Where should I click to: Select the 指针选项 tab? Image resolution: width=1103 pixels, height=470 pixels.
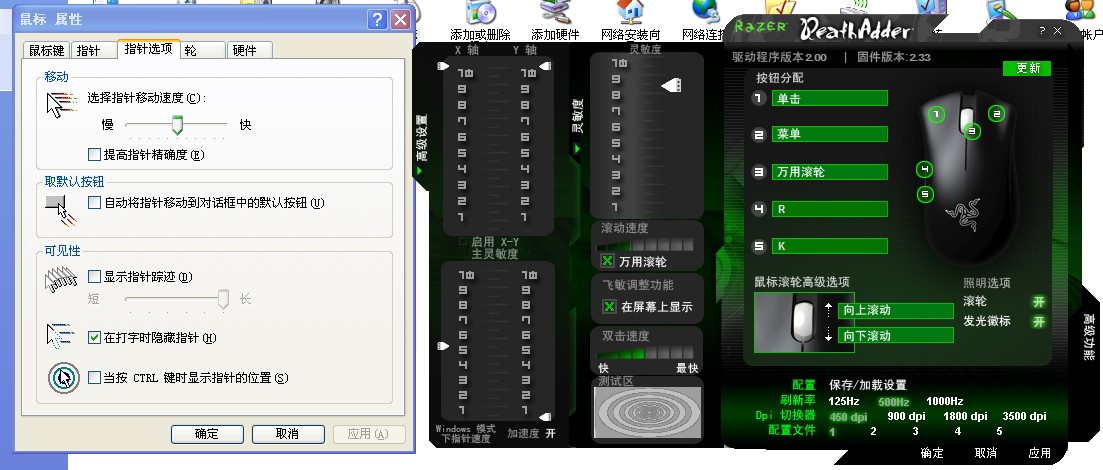pyautogui.click(x=148, y=49)
